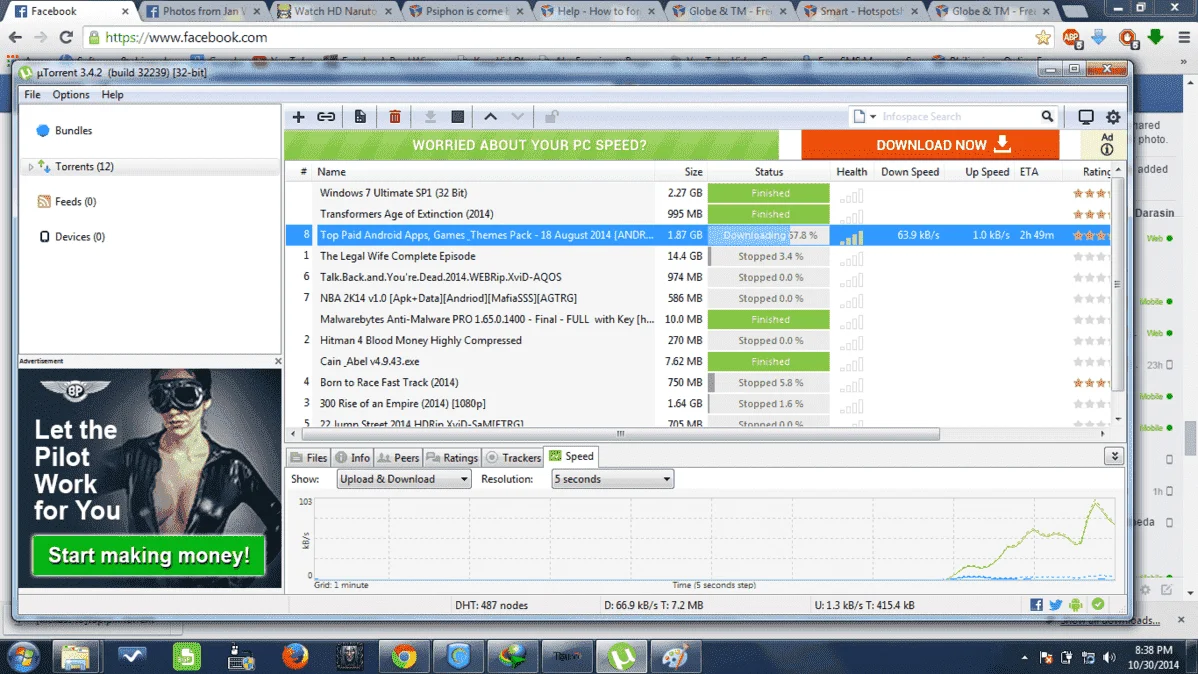Image resolution: width=1198 pixels, height=674 pixels.
Task: Click Add Torrent from URL link icon
Action: coord(326,117)
